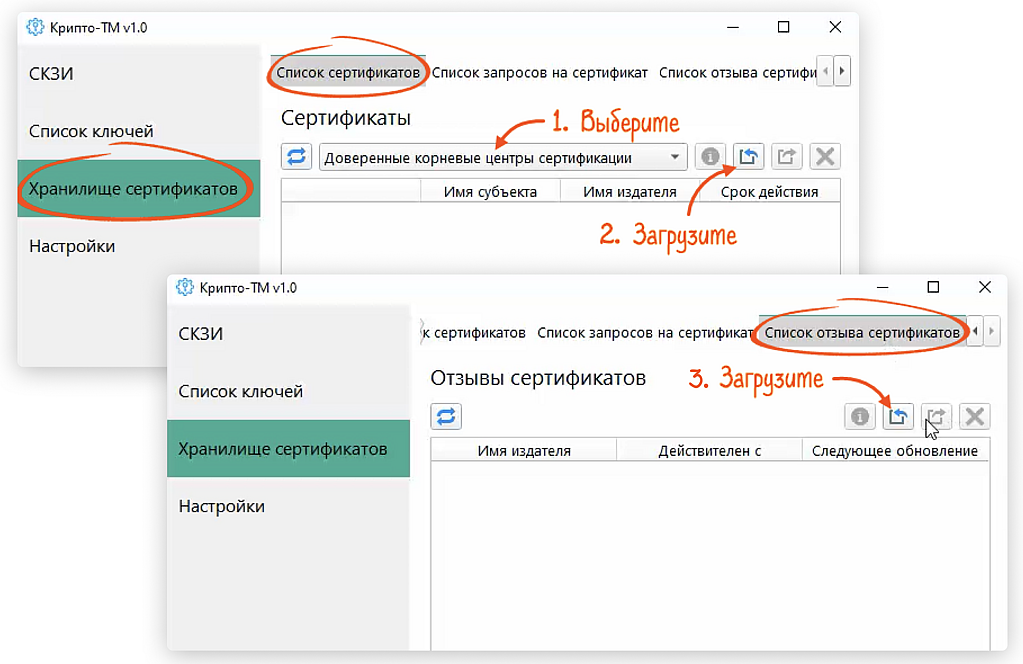Image resolution: width=1023 pixels, height=664 pixels.
Task: Click info icon in the Сертификаты toolbar
Action: tap(710, 157)
